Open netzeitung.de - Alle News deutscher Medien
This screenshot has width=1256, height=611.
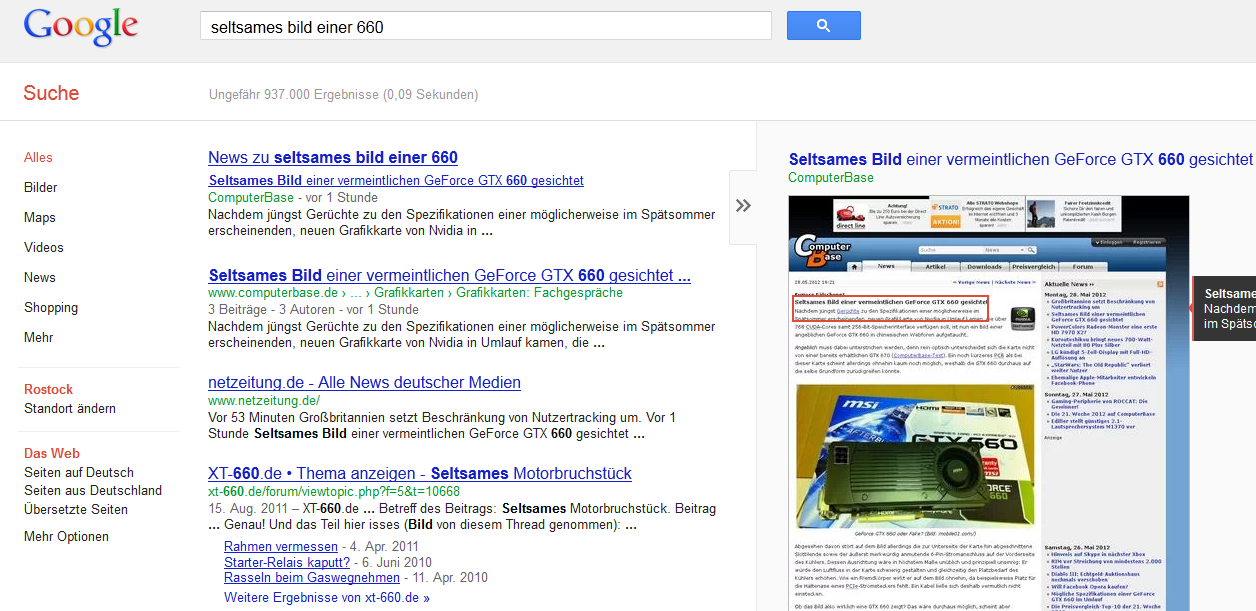point(364,382)
